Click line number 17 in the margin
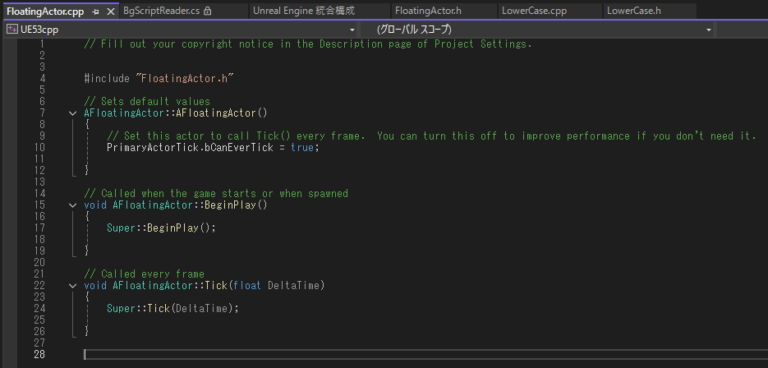 pyautogui.click(x=39, y=228)
